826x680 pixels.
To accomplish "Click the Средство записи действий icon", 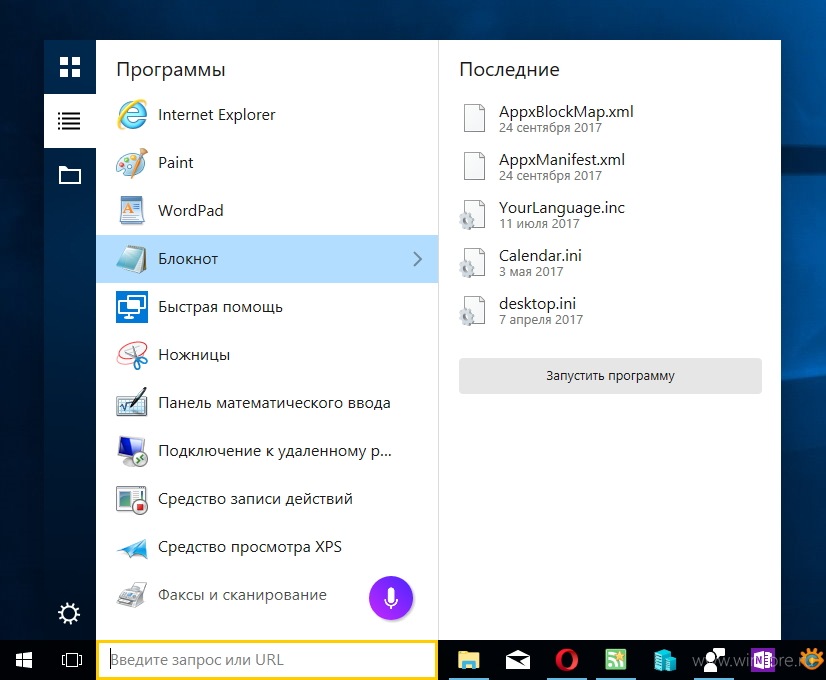I will pyautogui.click(x=132, y=499).
